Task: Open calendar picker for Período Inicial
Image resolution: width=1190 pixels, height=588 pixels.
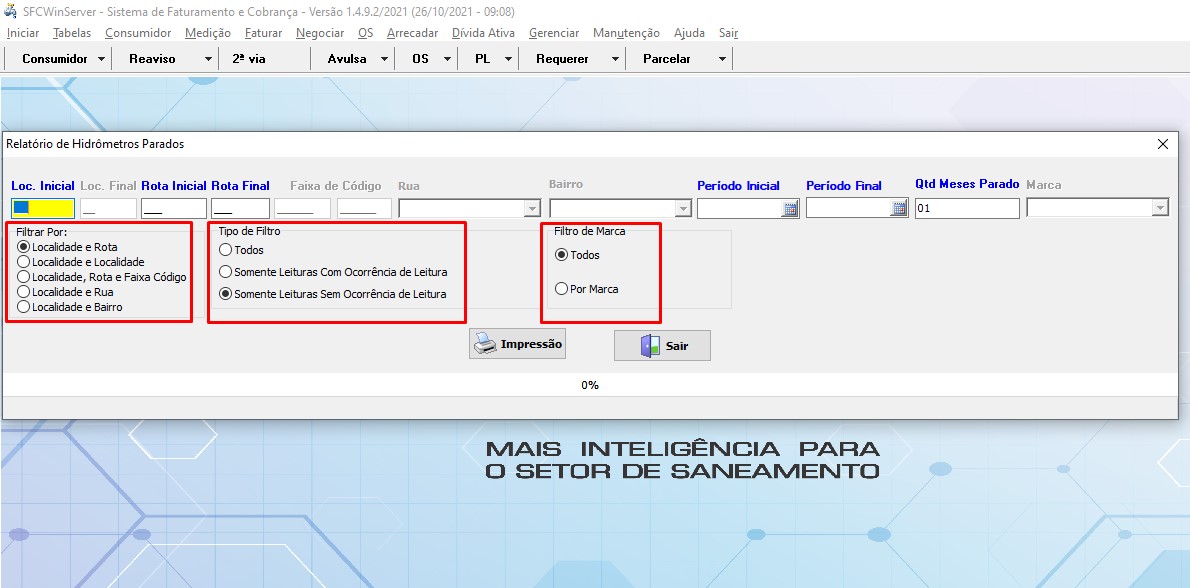Action: click(x=789, y=209)
